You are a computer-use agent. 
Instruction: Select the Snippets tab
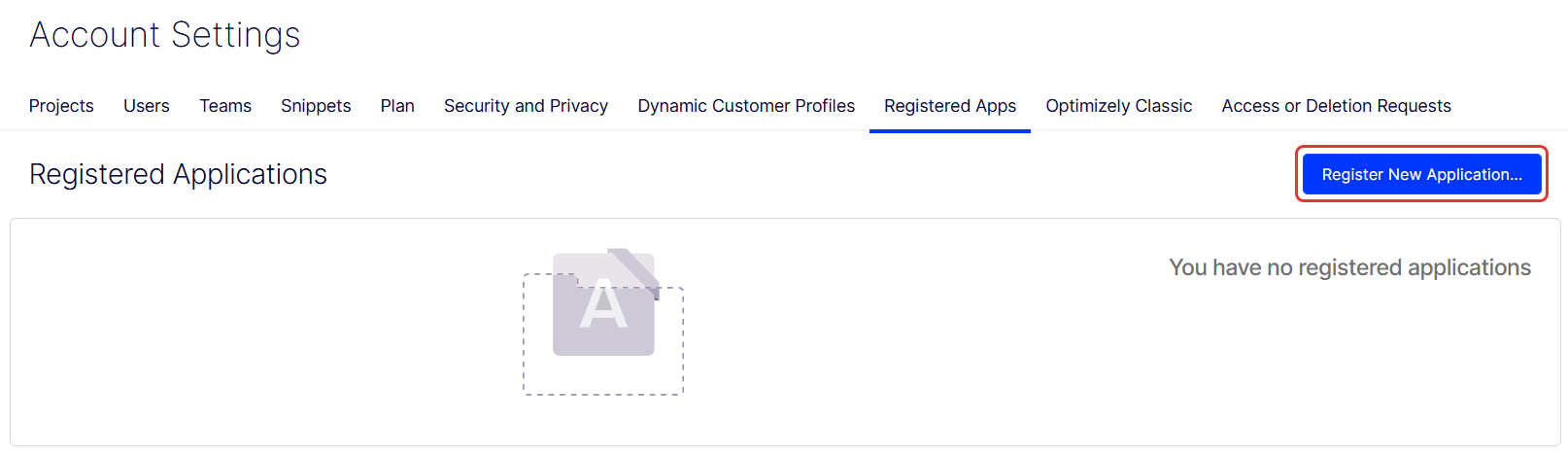(x=316, y=106)
